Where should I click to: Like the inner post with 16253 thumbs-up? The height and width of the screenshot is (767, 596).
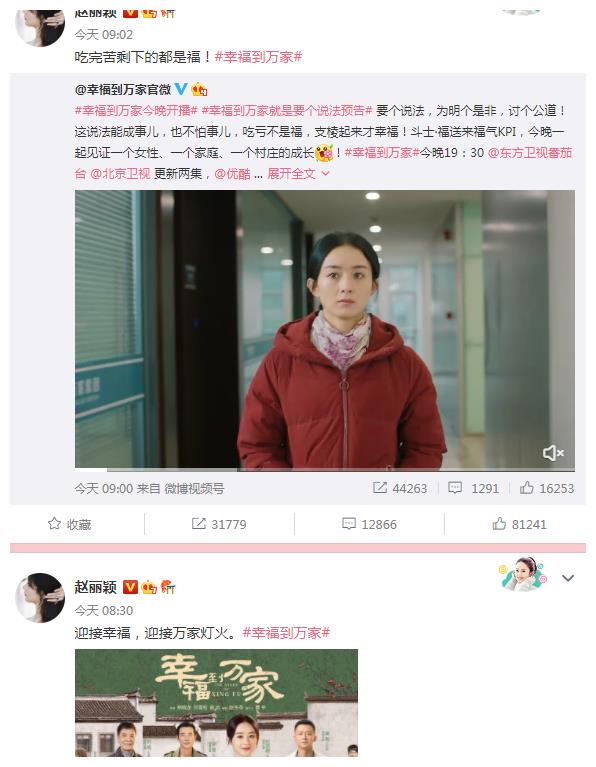(527, 488)
